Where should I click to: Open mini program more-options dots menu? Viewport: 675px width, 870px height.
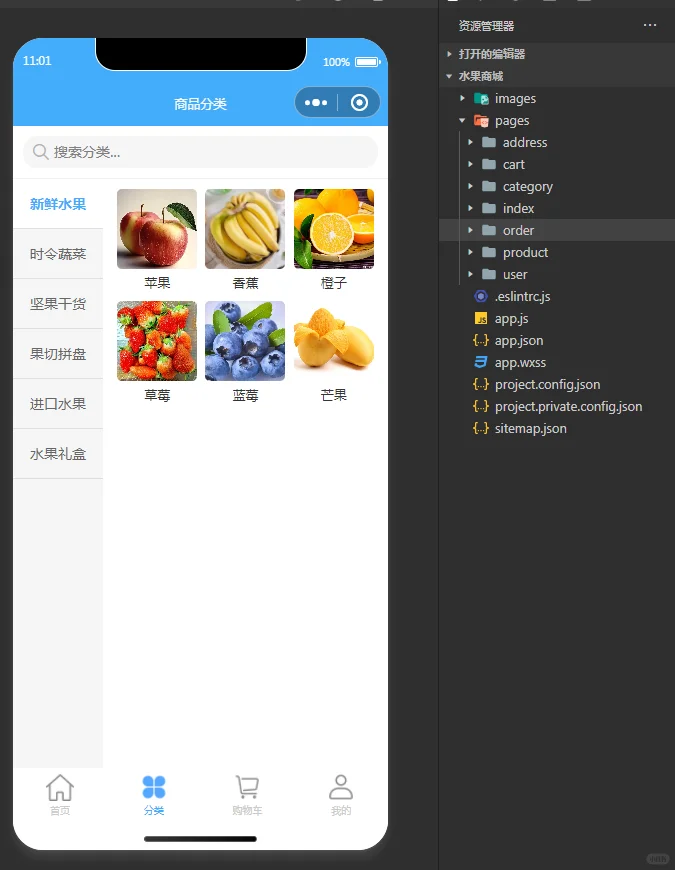pyautogui.click(x=316, y=103)
